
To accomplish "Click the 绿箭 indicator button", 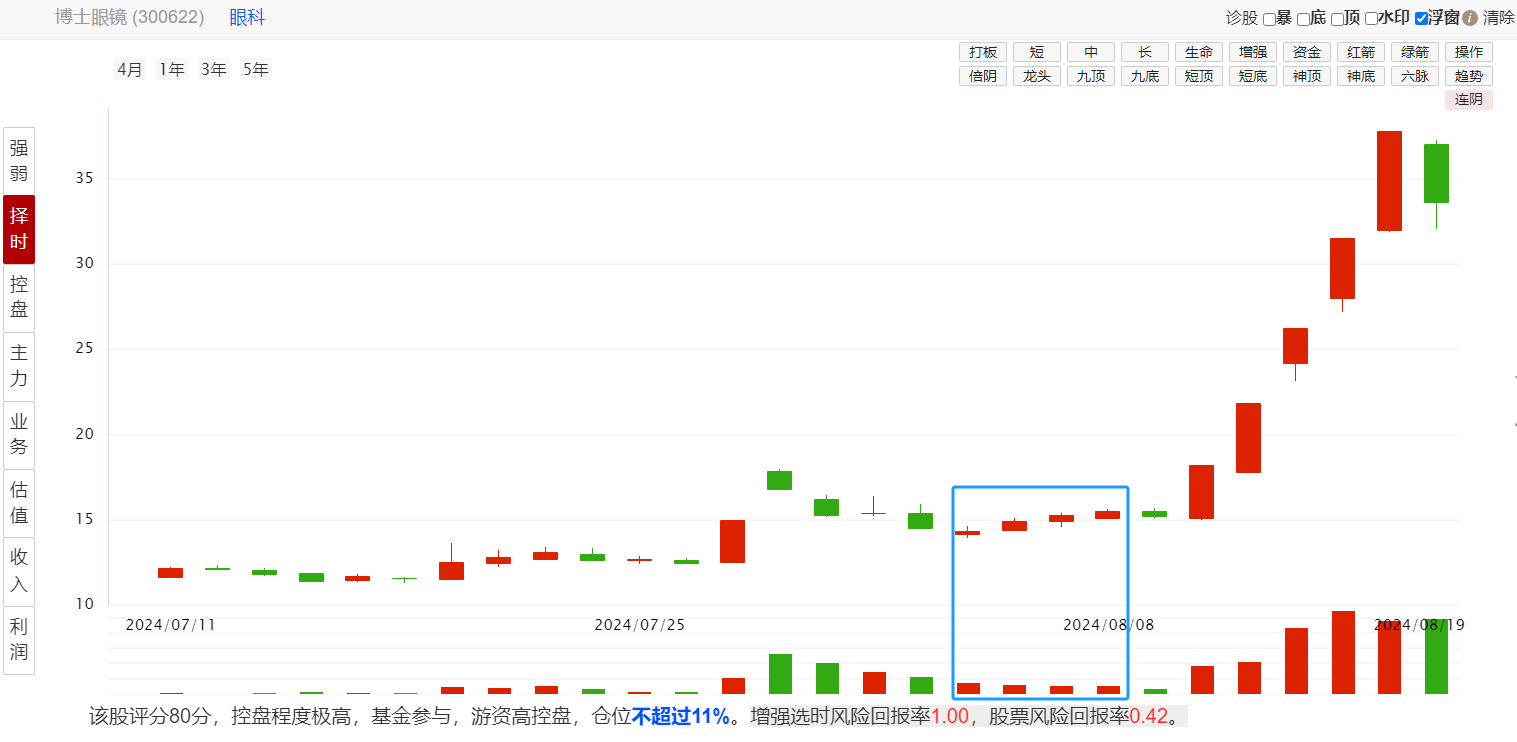I will pyautogui.click(x=1415, y=52).
